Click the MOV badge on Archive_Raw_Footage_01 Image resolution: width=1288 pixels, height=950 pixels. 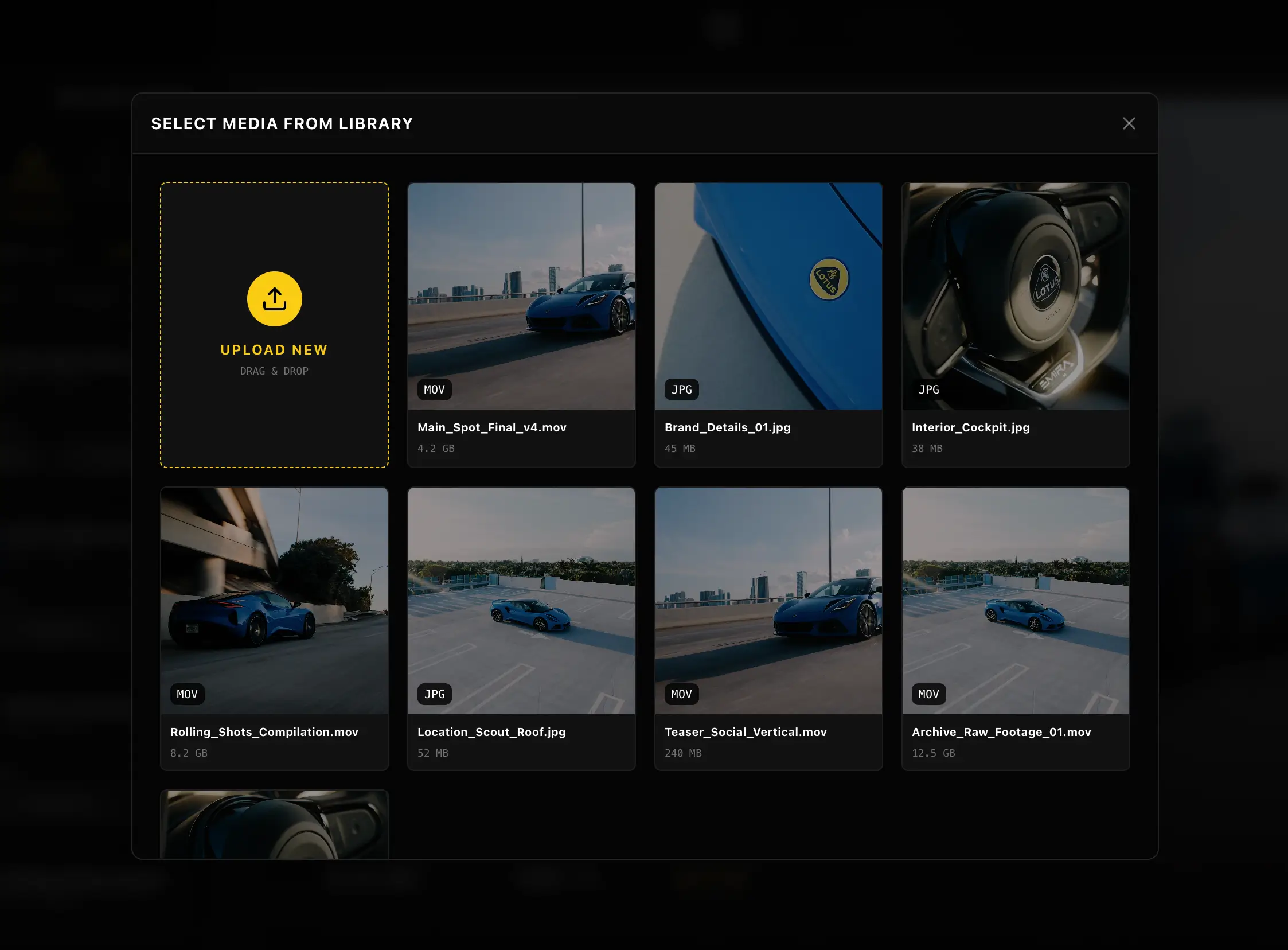click(x=929, y=694)
